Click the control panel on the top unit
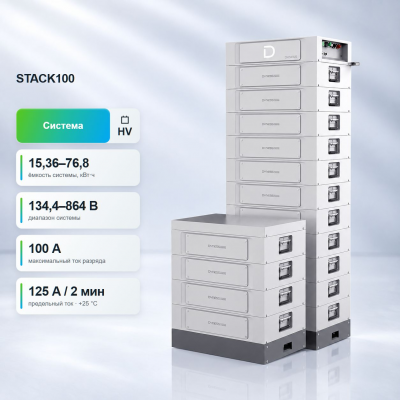Viewport: 400px width, 400px height. [335, 50]
